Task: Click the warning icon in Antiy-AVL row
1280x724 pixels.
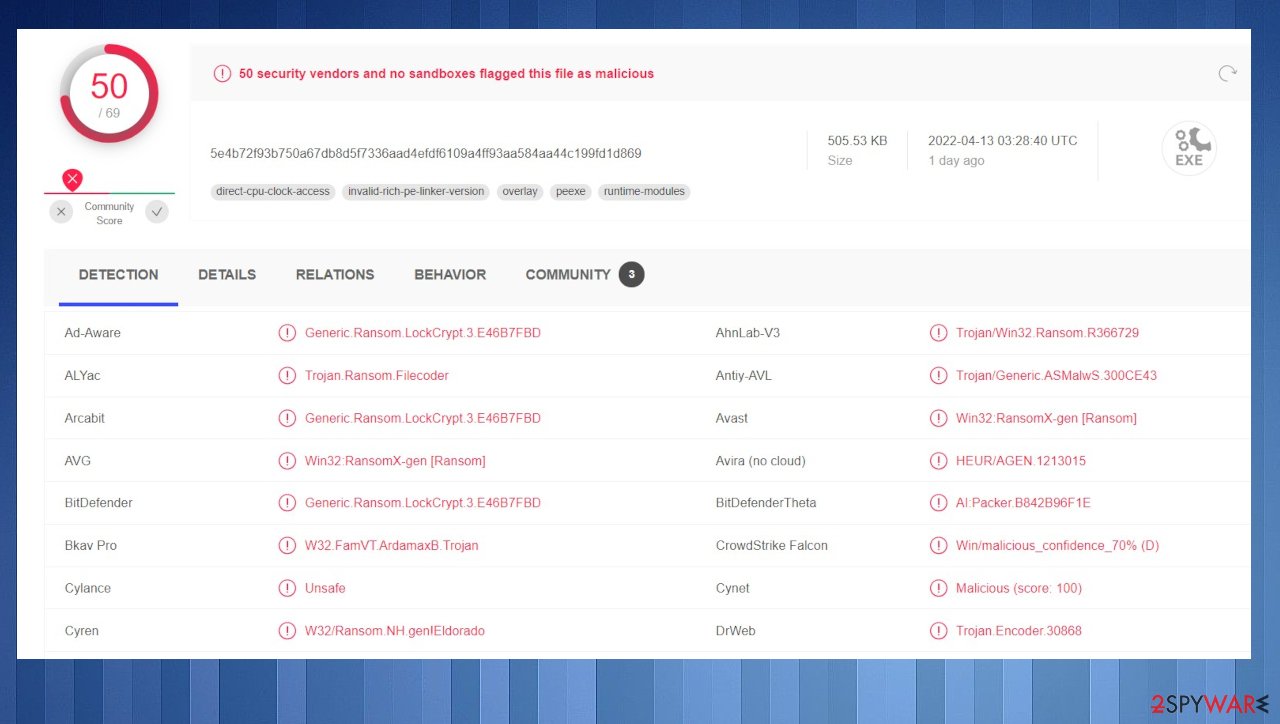Action: [938, 376]
